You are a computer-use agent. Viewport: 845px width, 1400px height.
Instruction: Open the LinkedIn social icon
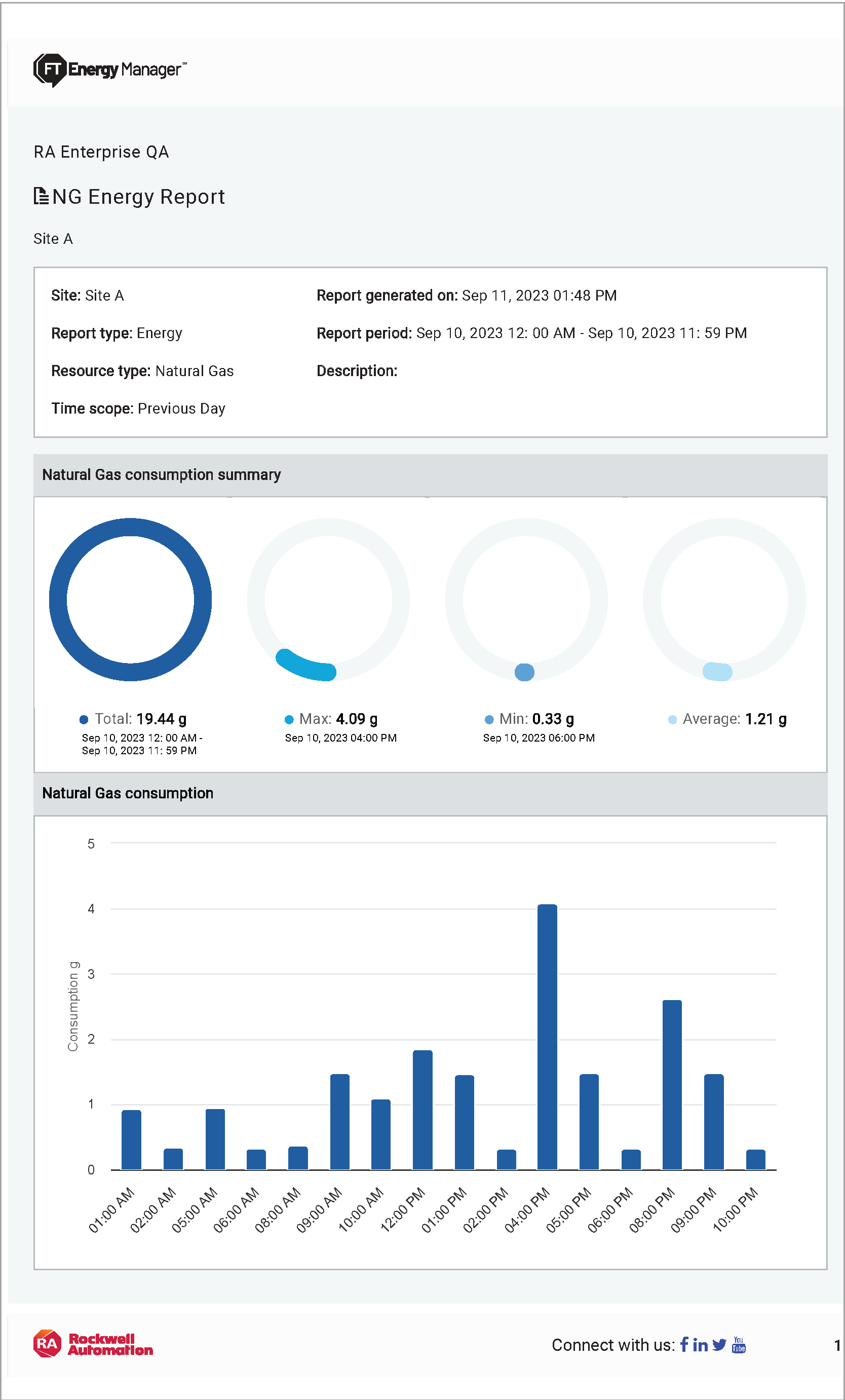pos(700,1345)
